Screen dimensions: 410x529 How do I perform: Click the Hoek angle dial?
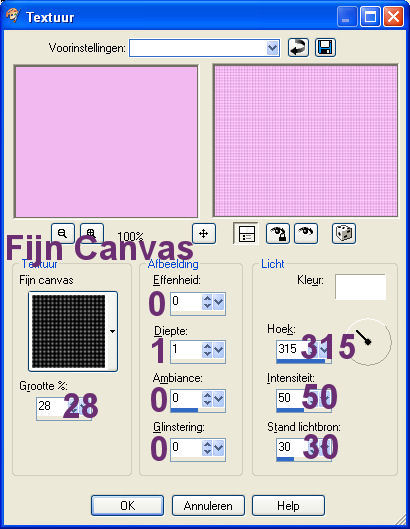pos(368,342)
